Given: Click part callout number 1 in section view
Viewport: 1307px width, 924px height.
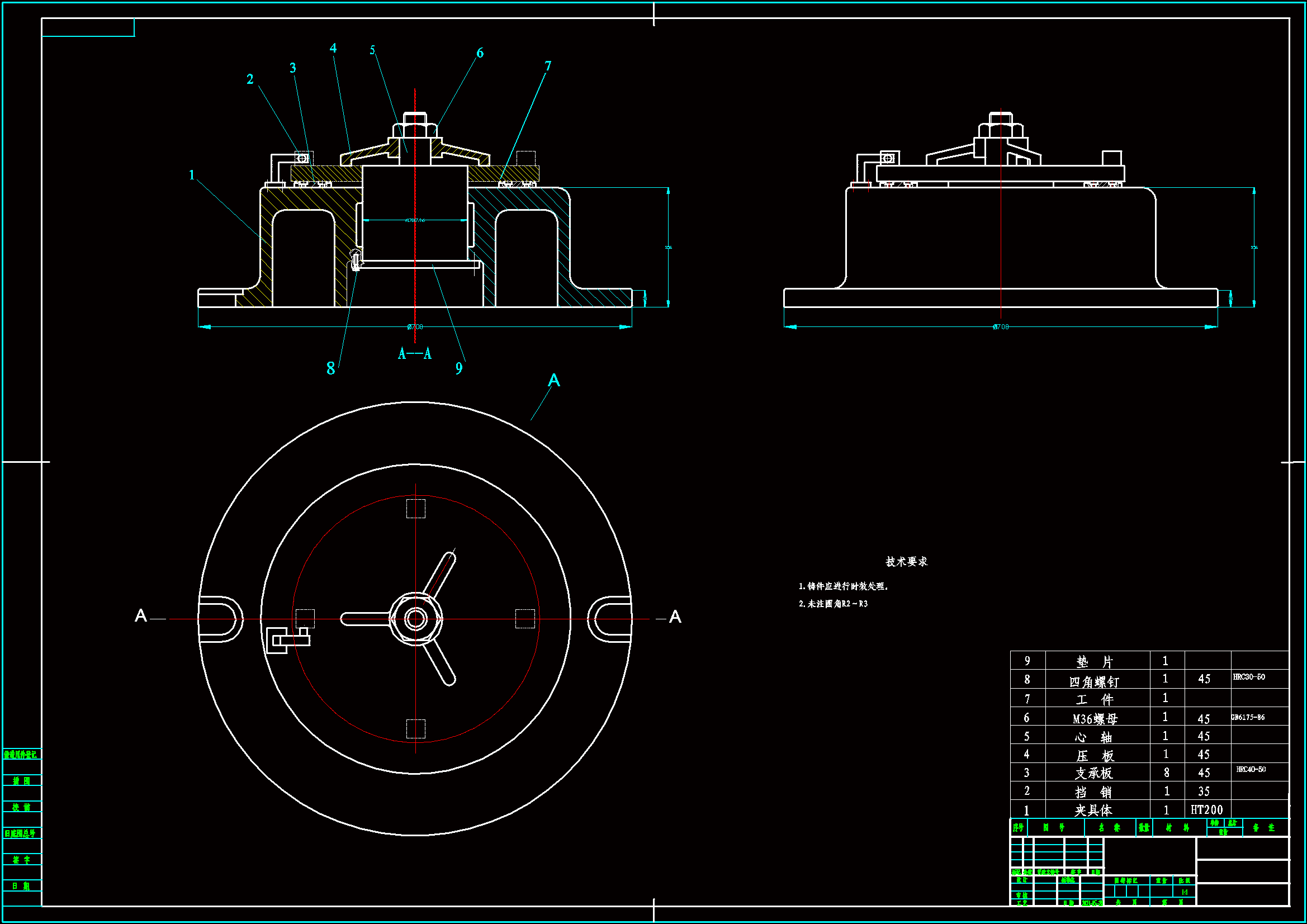Looking at the screenshot, I should click(x=192, y=175).
